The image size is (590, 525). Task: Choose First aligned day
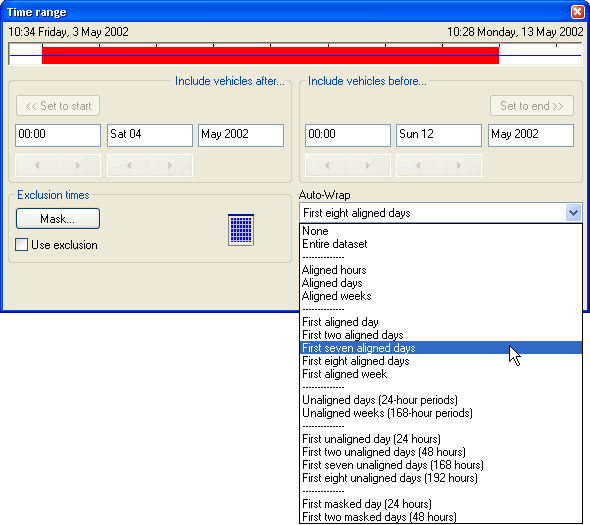(441, 322)
